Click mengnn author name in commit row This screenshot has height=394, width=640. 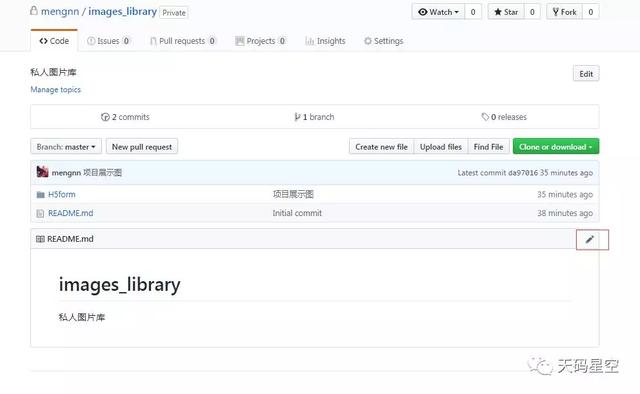point(66,173)
